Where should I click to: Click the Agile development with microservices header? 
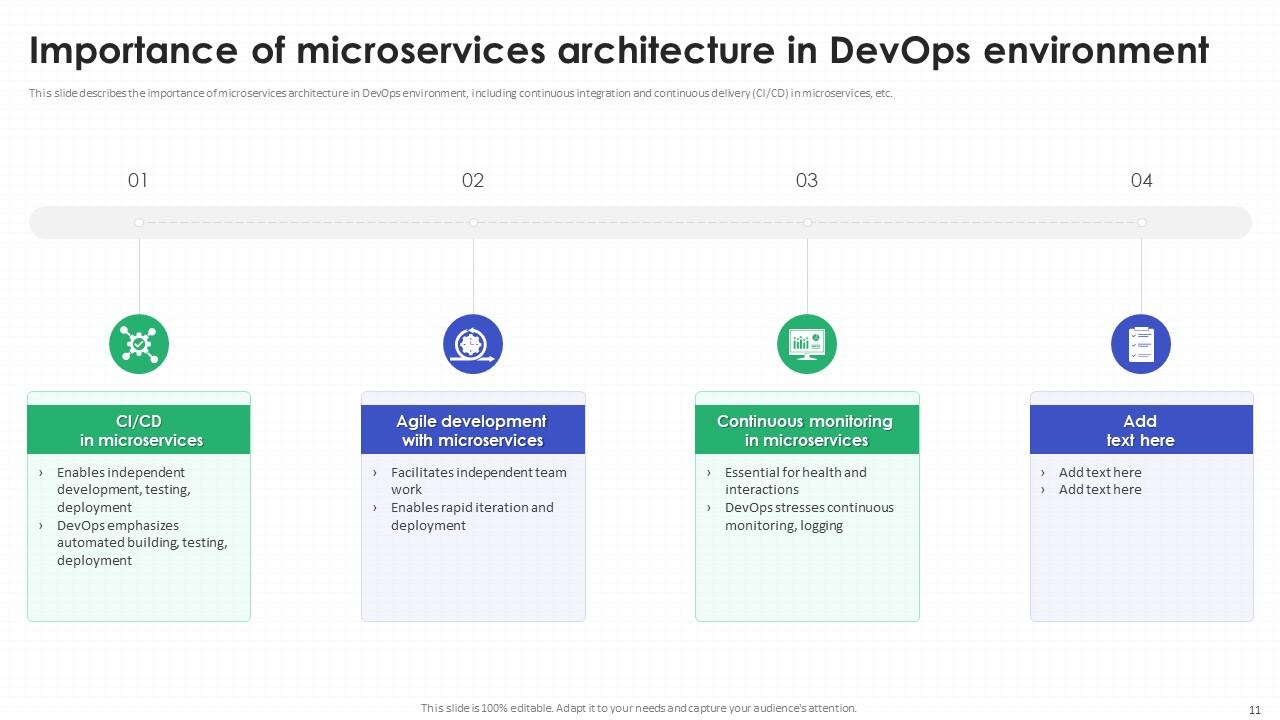point(472,430)
